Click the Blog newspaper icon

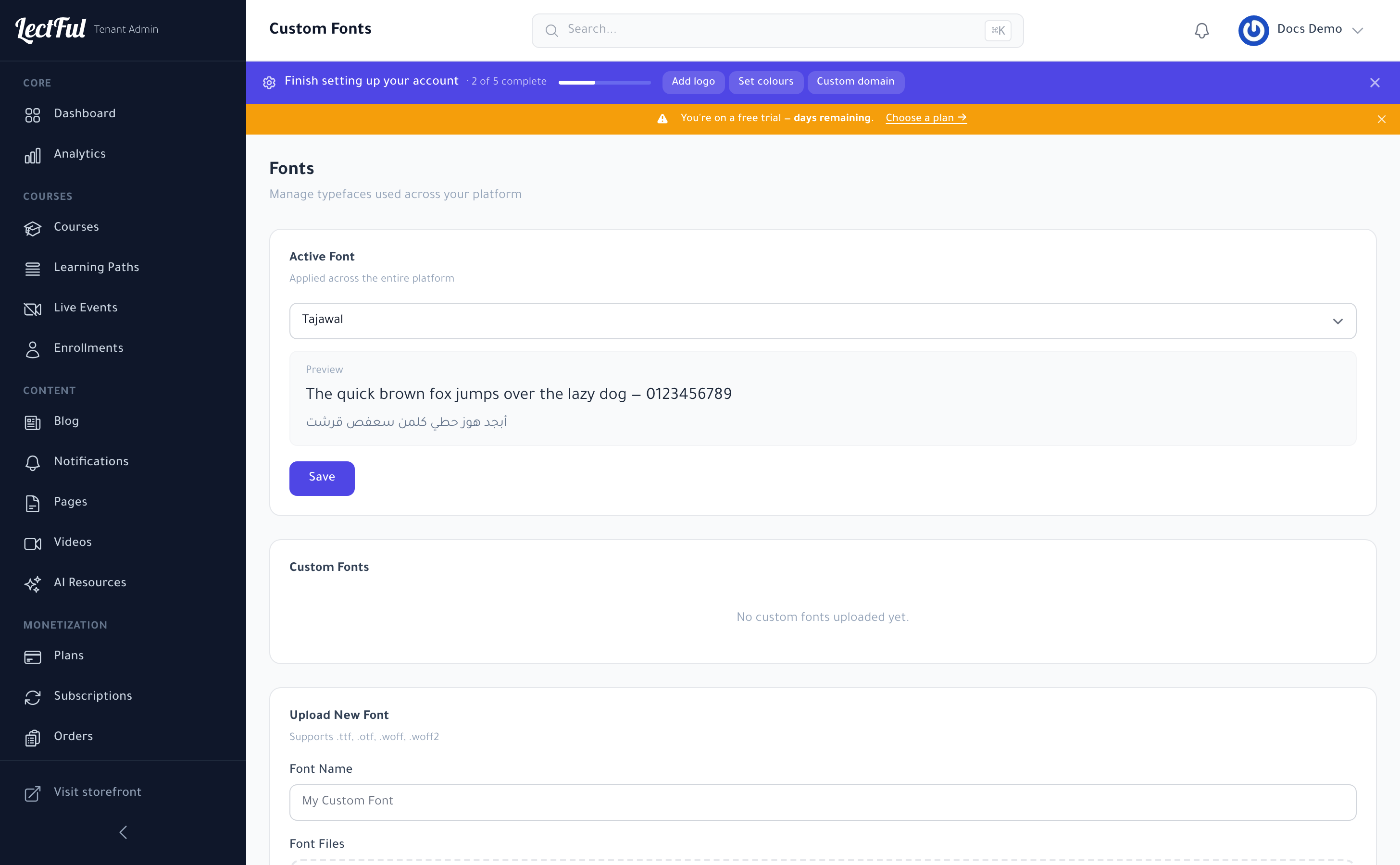tap(33, 423)
